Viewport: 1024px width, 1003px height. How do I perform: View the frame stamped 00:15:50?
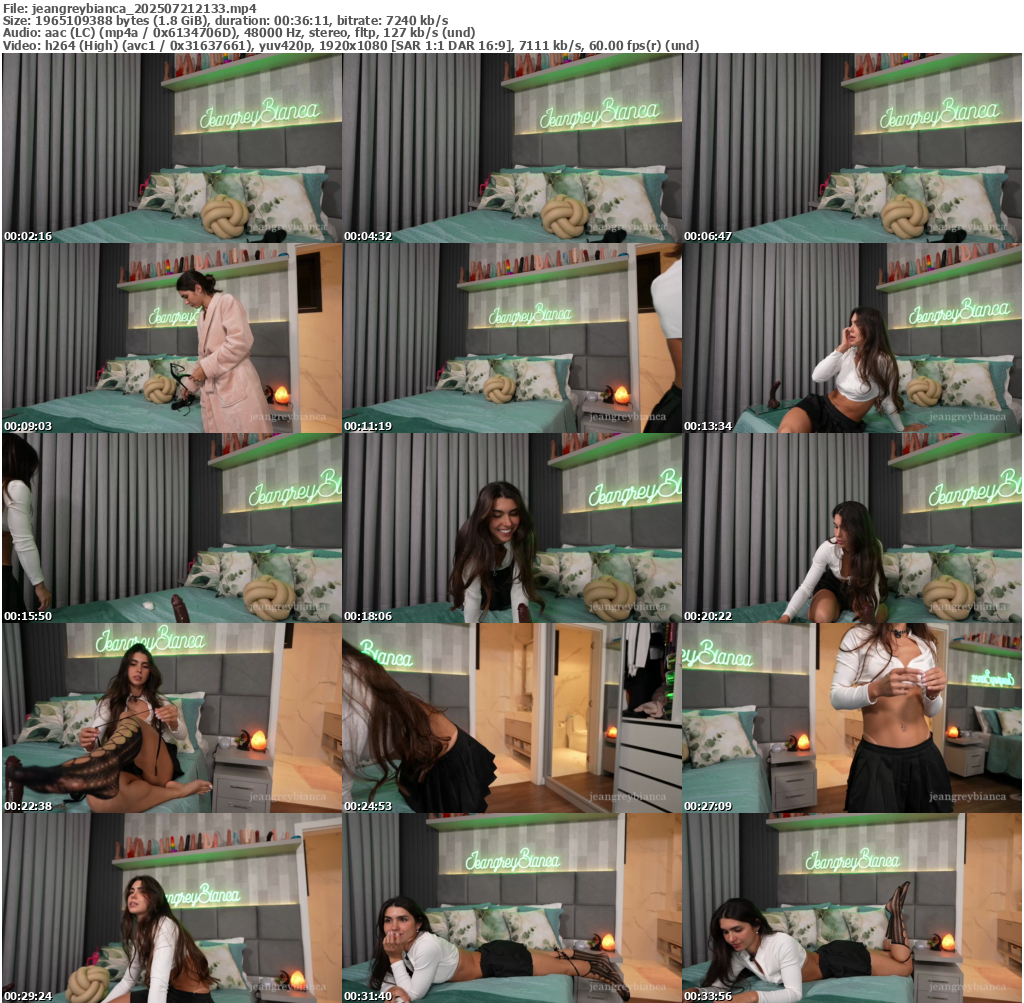click(x=172, y=528)
